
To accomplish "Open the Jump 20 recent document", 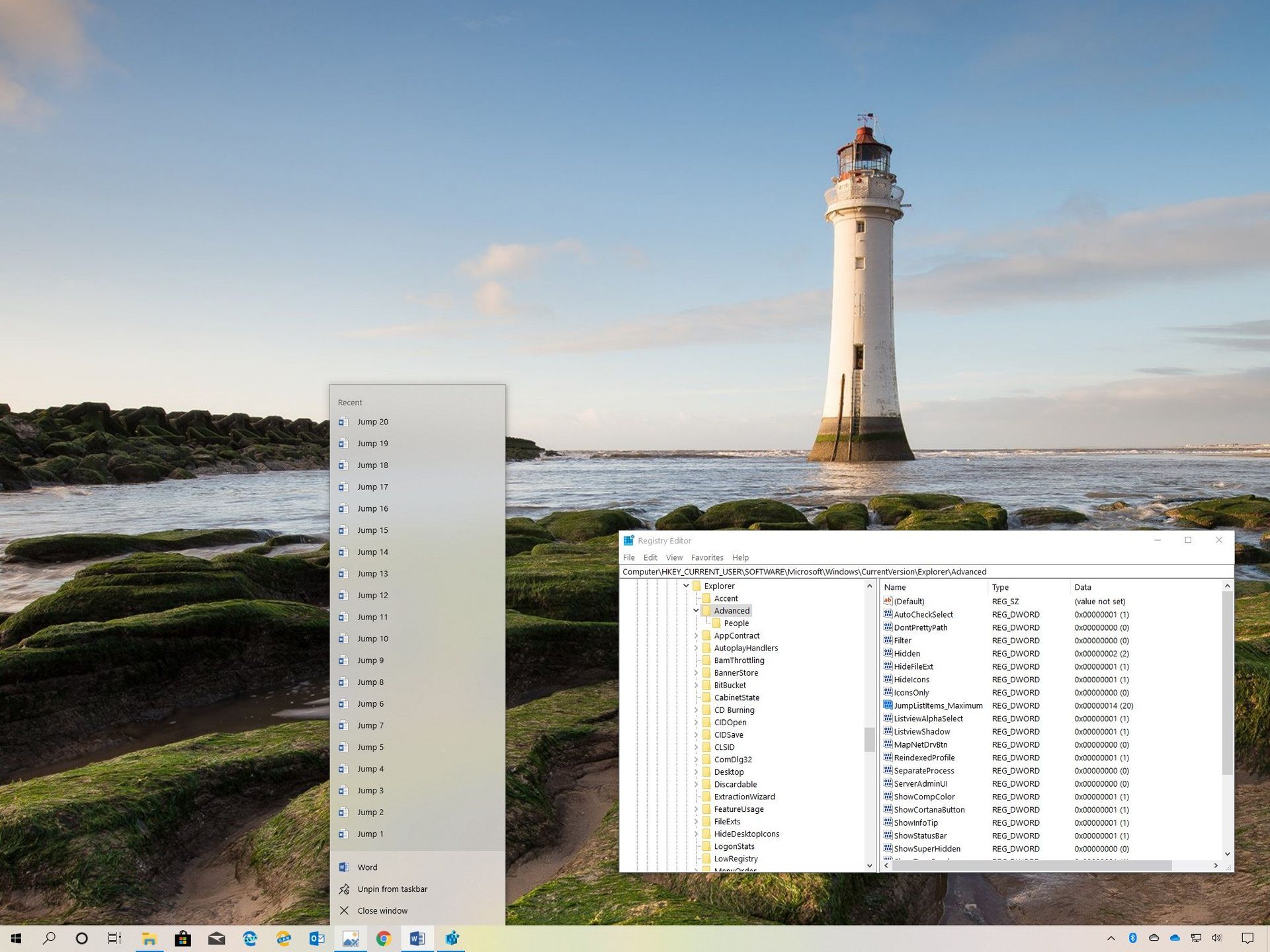I will pos(372,422).
